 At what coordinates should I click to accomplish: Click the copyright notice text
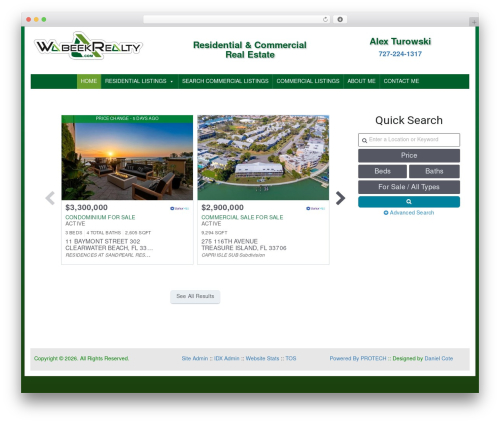click(x=81, y=359)
